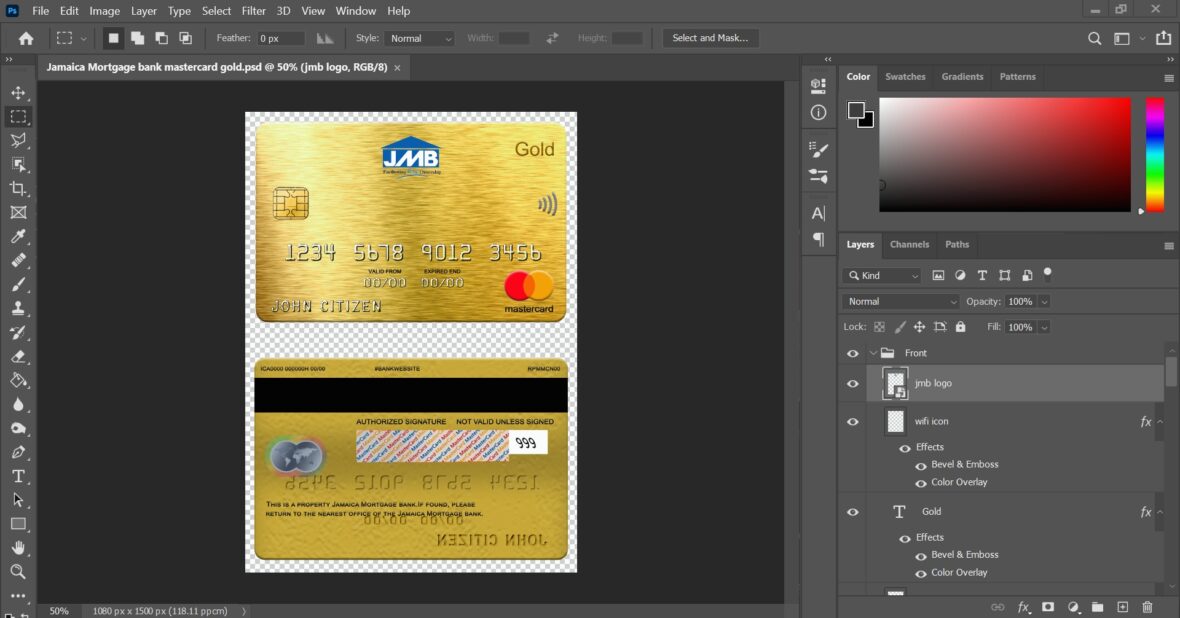
Task: Click the Feather input field
Action: pos(281,38)
